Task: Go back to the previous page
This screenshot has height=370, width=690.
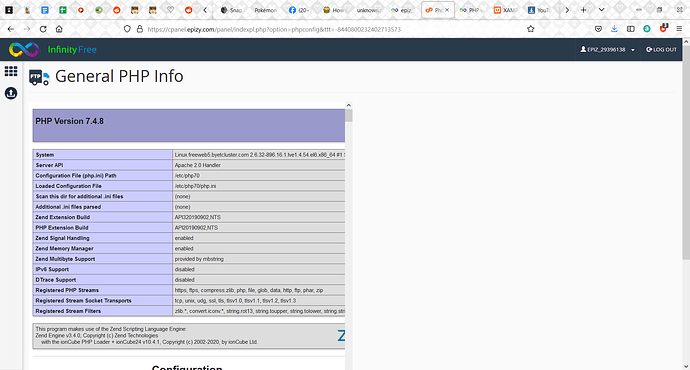Action: pos(11,29)
